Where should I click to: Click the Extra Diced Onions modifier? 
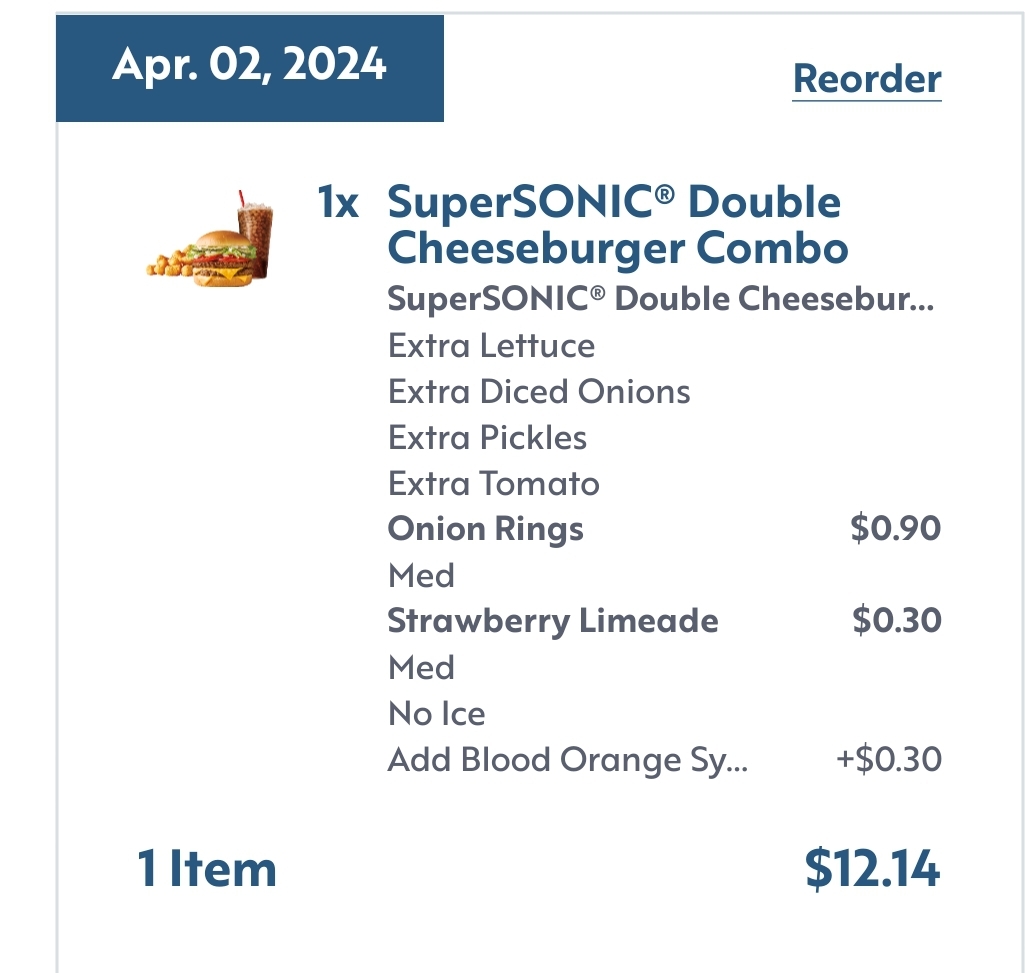tap(539, 392)
